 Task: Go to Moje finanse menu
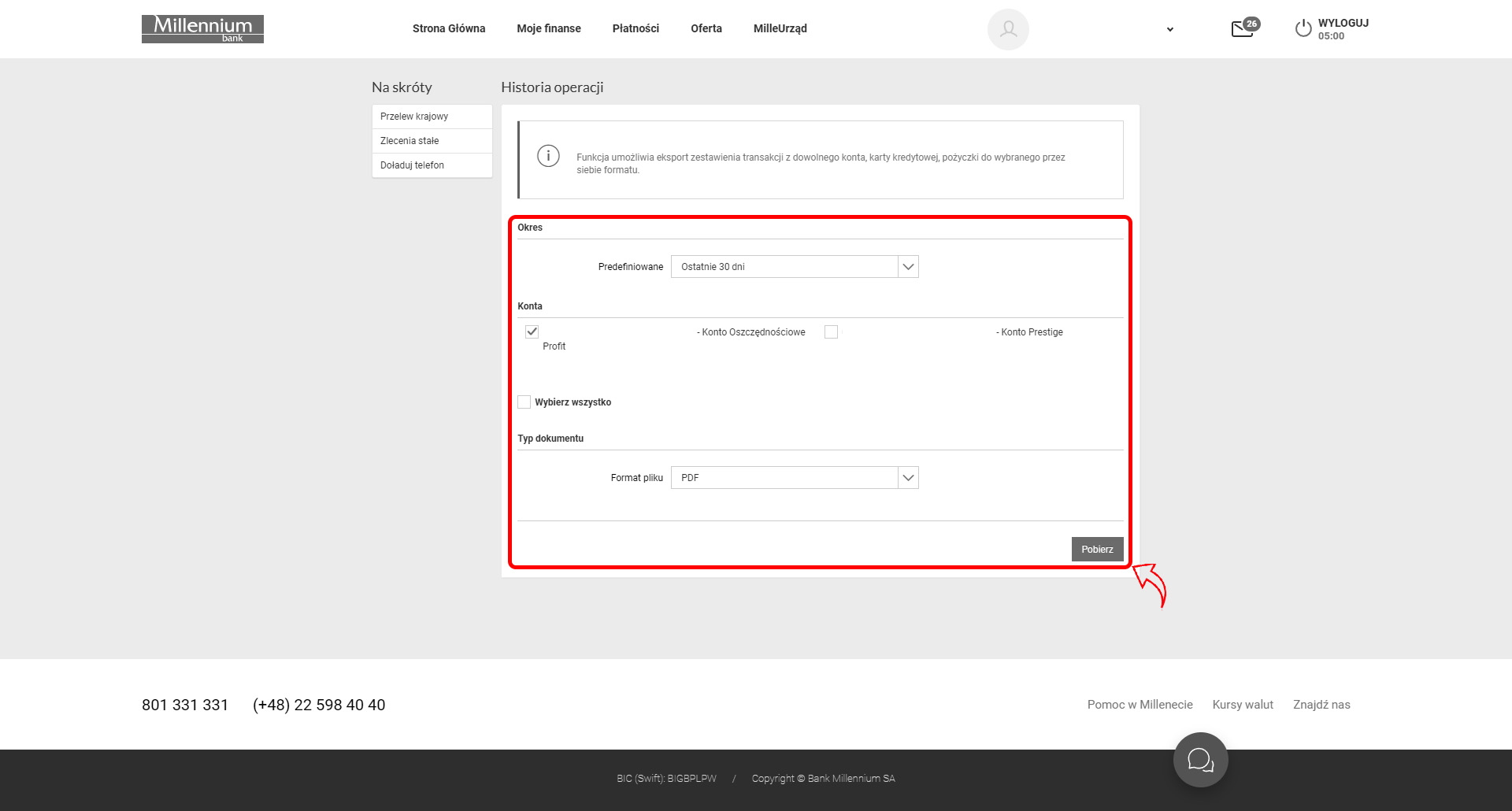[549, 28]
